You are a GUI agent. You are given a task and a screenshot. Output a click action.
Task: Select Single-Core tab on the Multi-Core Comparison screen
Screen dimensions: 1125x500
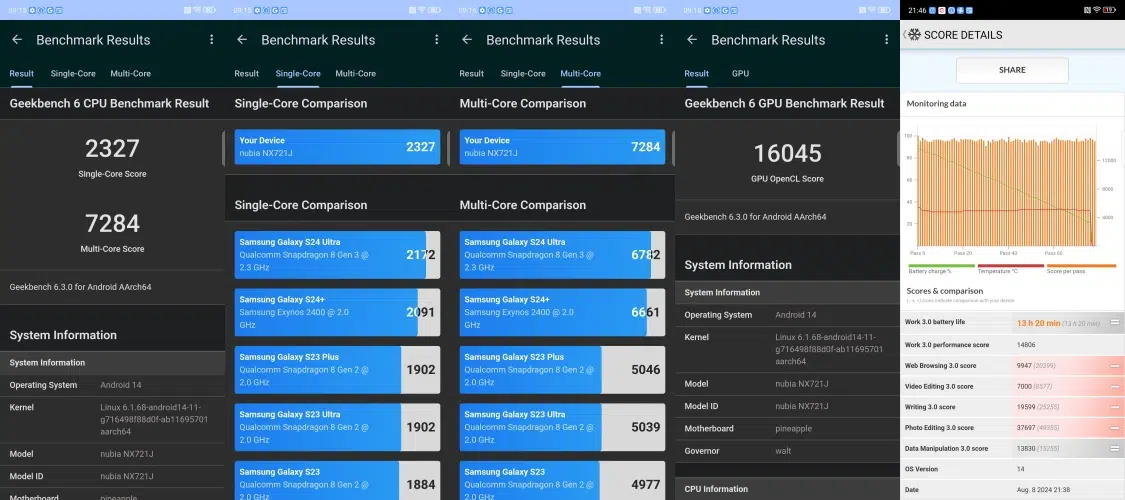523,73
